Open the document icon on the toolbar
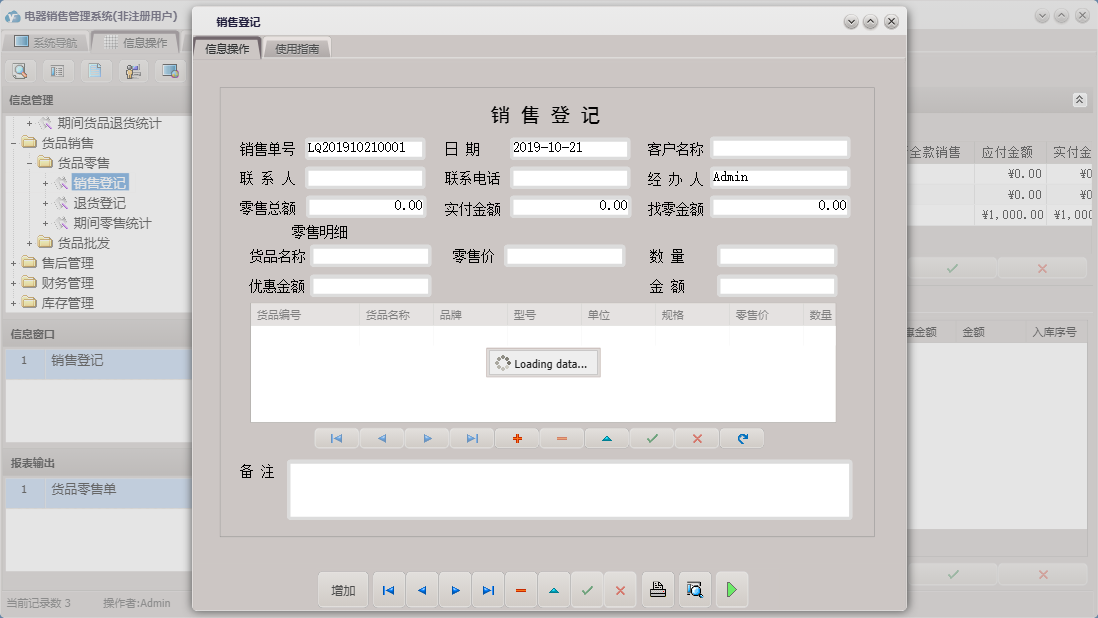Screen dimensions: 1098x618 tap(94, 71)
